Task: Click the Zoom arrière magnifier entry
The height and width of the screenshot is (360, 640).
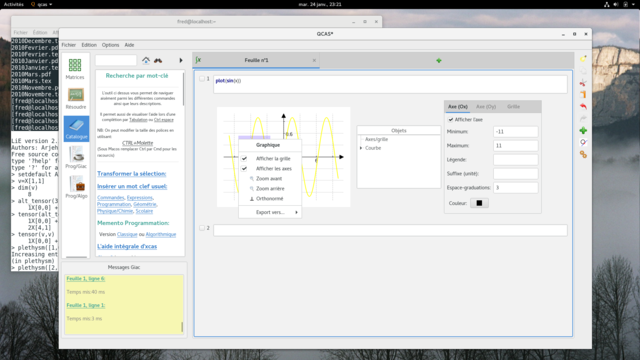Action: (270, 189)
